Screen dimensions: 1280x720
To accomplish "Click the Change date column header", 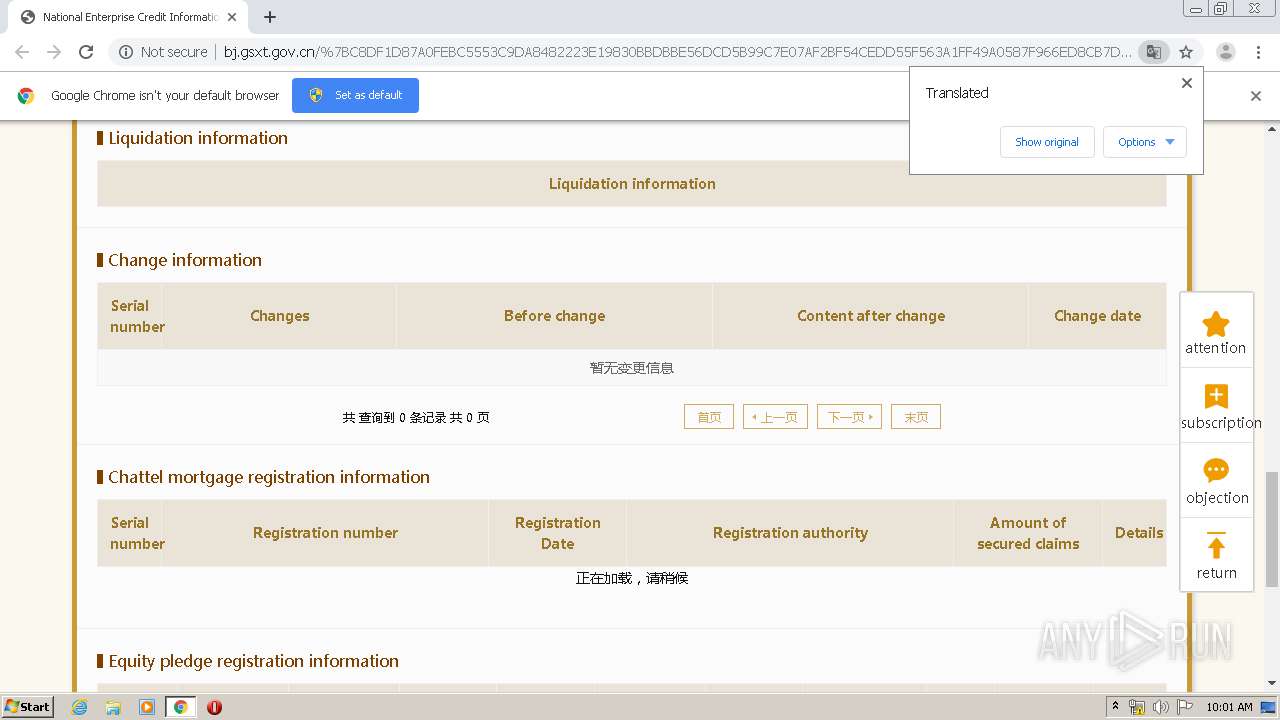I will coord(1097,316).
